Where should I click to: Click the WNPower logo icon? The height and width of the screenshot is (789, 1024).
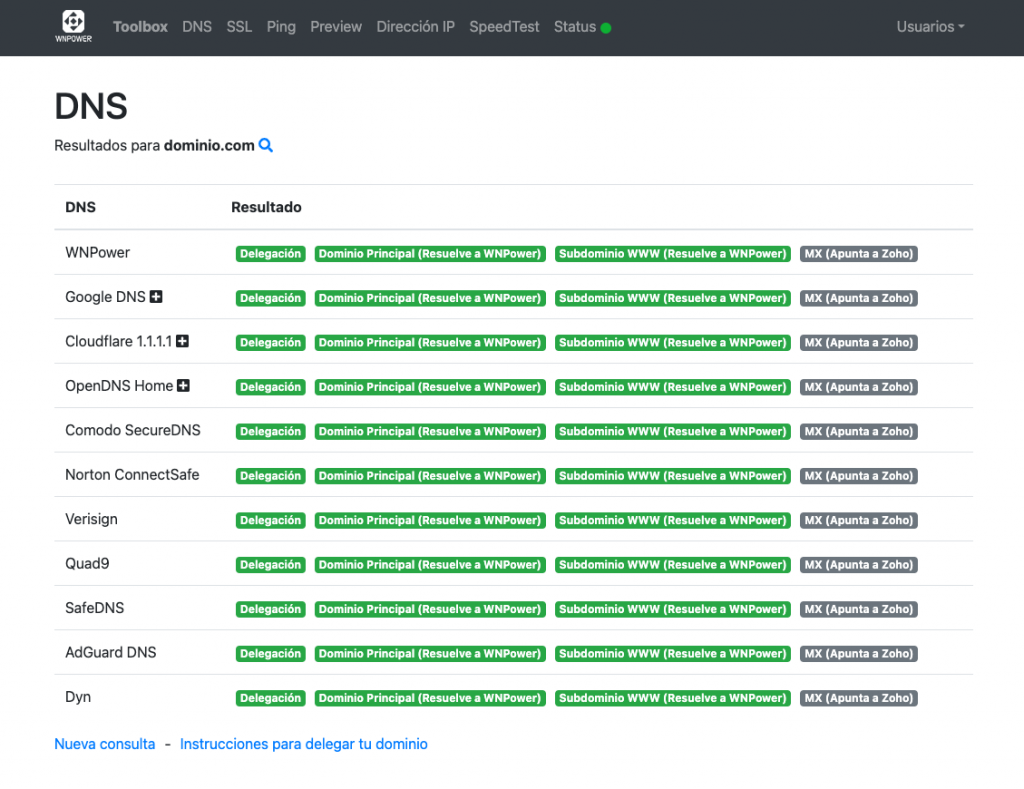(x=73, y=26)
